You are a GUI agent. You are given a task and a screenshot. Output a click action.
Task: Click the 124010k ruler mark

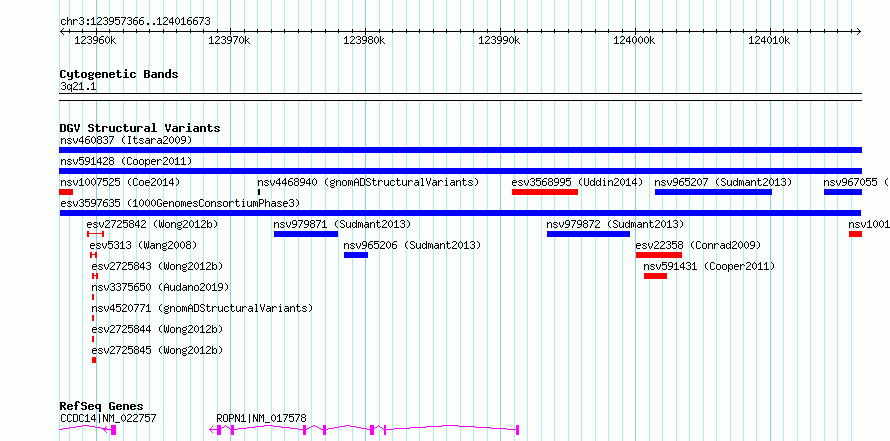tap(769, 41)
